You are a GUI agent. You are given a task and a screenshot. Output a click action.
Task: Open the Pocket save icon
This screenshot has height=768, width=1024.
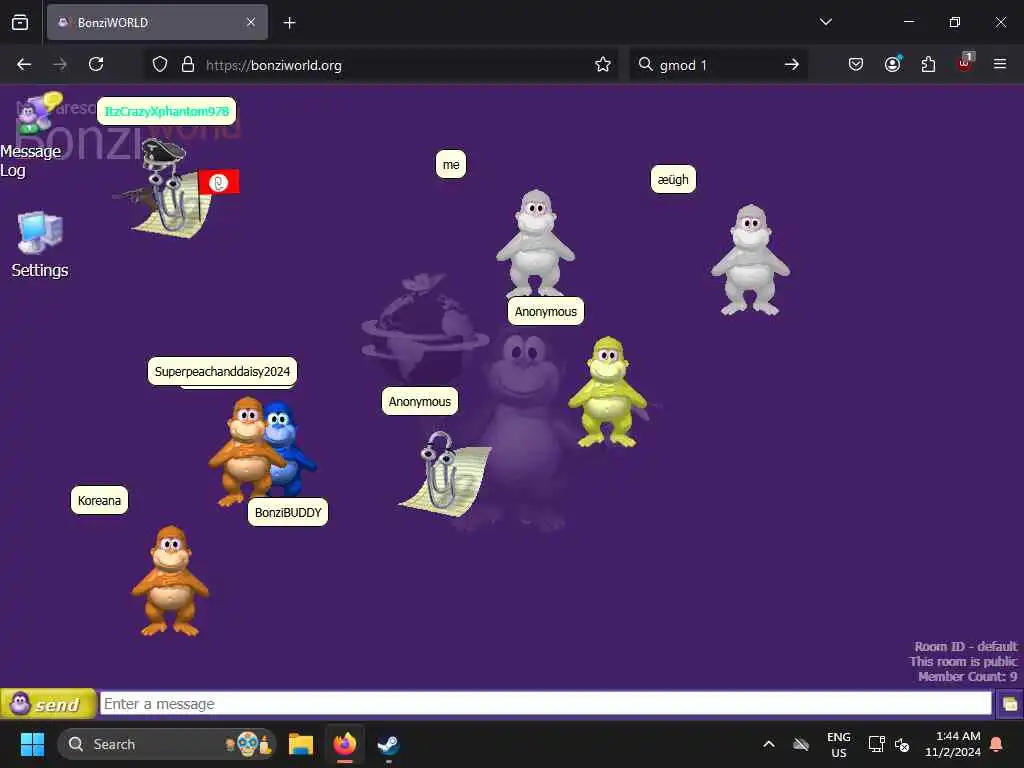[856, 64]
